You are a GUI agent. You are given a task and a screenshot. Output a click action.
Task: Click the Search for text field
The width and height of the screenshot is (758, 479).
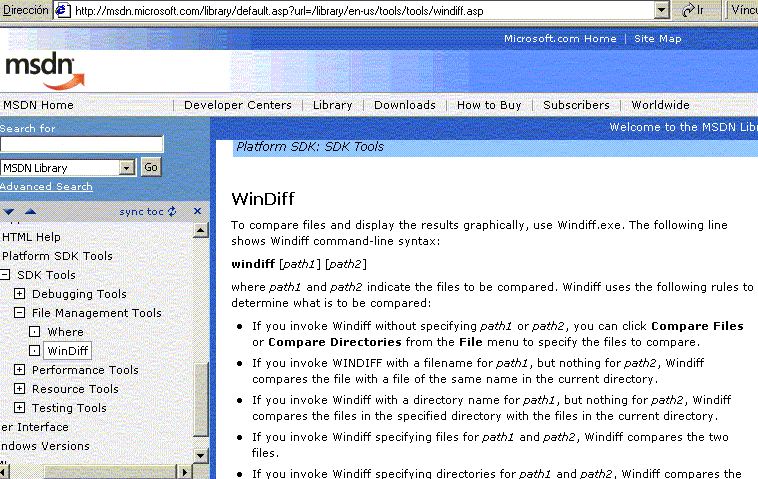coord(82,144)
